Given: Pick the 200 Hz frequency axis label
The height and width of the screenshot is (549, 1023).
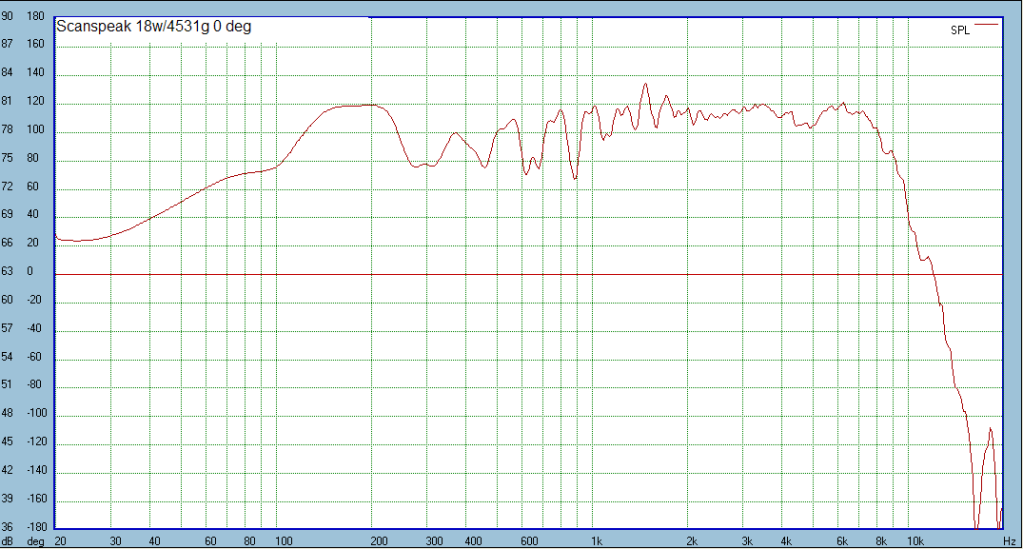Looking at the screenshot, I should tap(379, 541).
